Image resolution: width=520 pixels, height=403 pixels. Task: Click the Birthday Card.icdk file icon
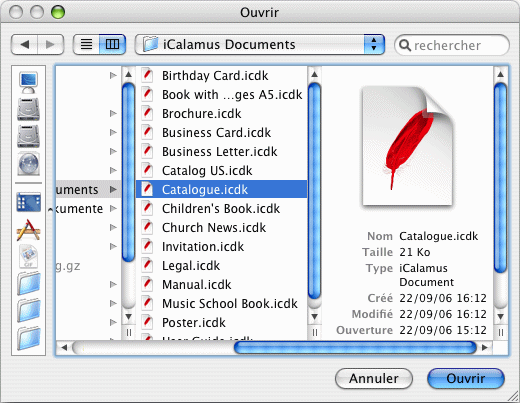[147, 75]
